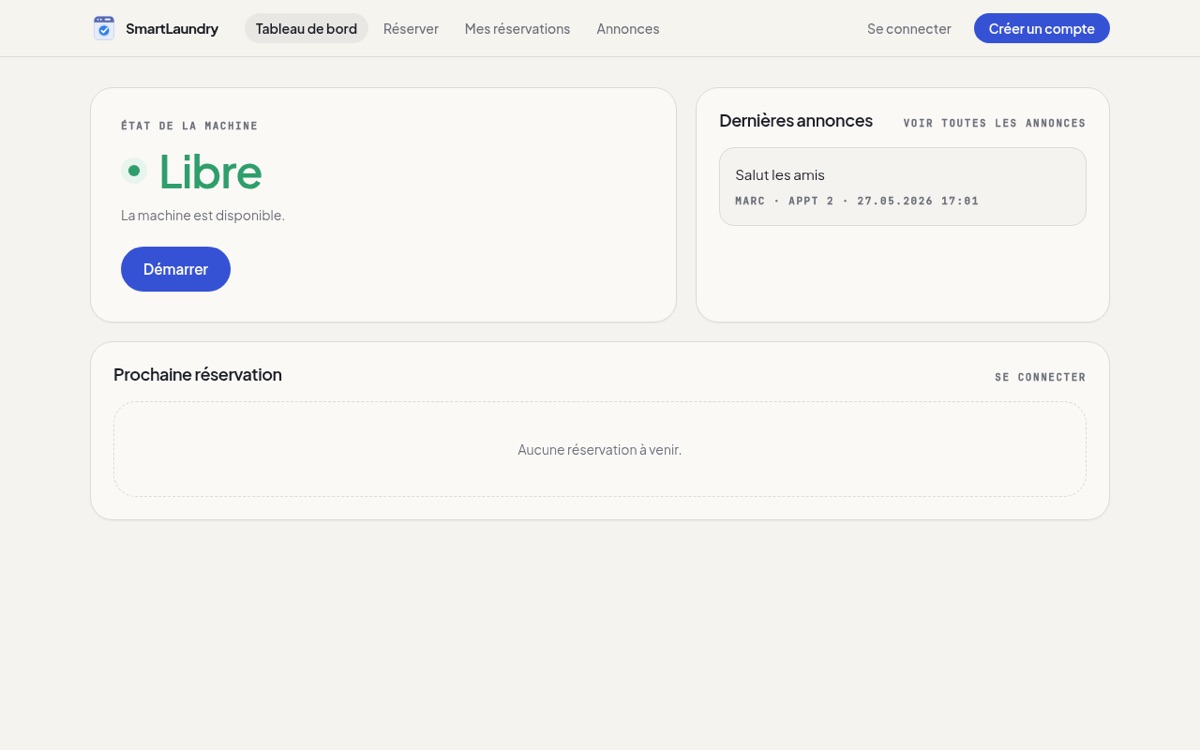Click the Dernières annonces heading
Viewport: 1200px width, 750px height.
tap(796, 121)
